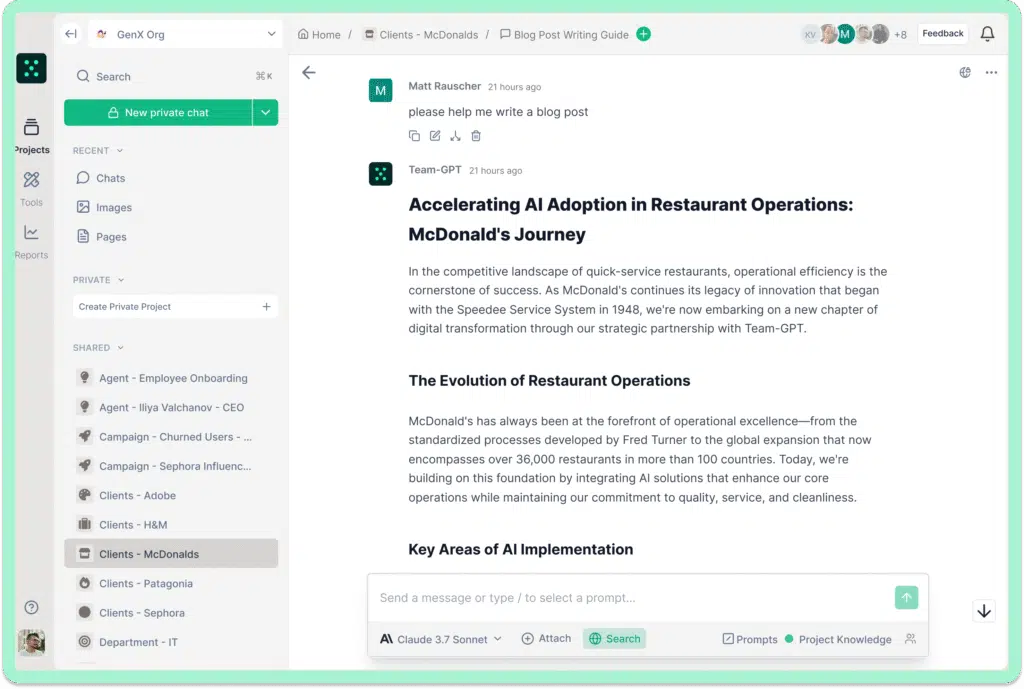Click the help question mark icon
The width and height of the screenshot is (1024, 689).
coord(31,607)
